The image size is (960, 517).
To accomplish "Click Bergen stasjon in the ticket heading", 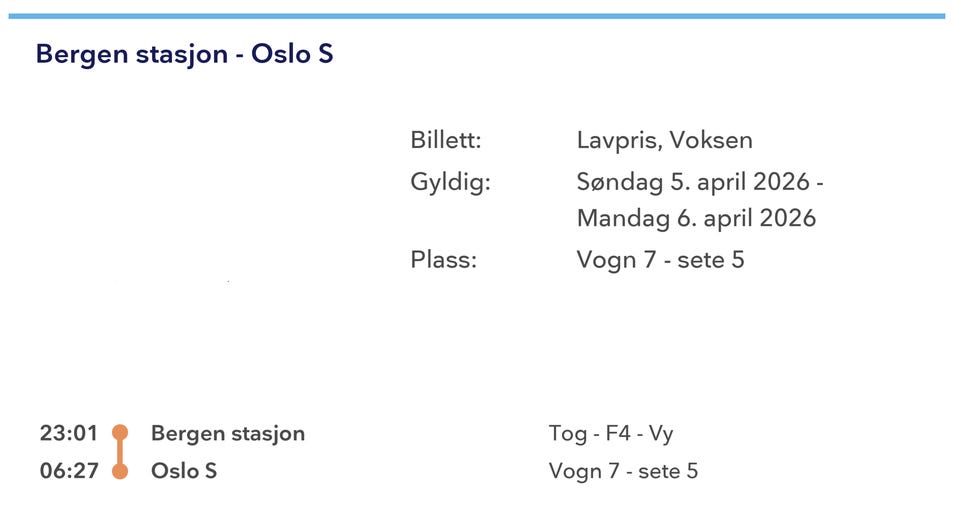I will [131, 54].
